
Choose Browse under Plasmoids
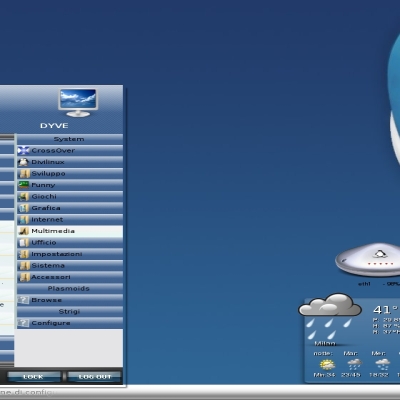tap(70, 300)
